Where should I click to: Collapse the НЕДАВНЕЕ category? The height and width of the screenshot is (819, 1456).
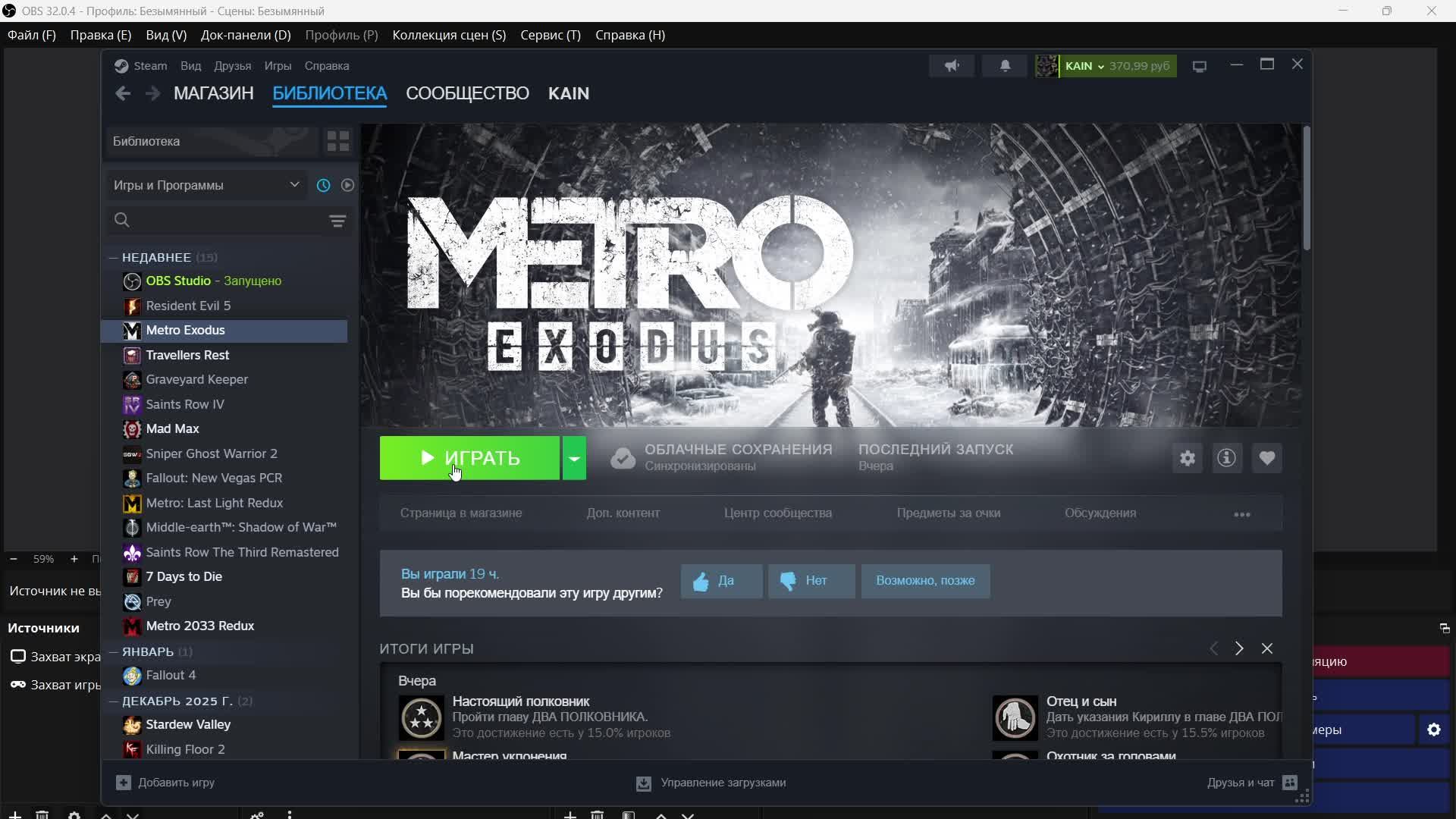point(114,258)
